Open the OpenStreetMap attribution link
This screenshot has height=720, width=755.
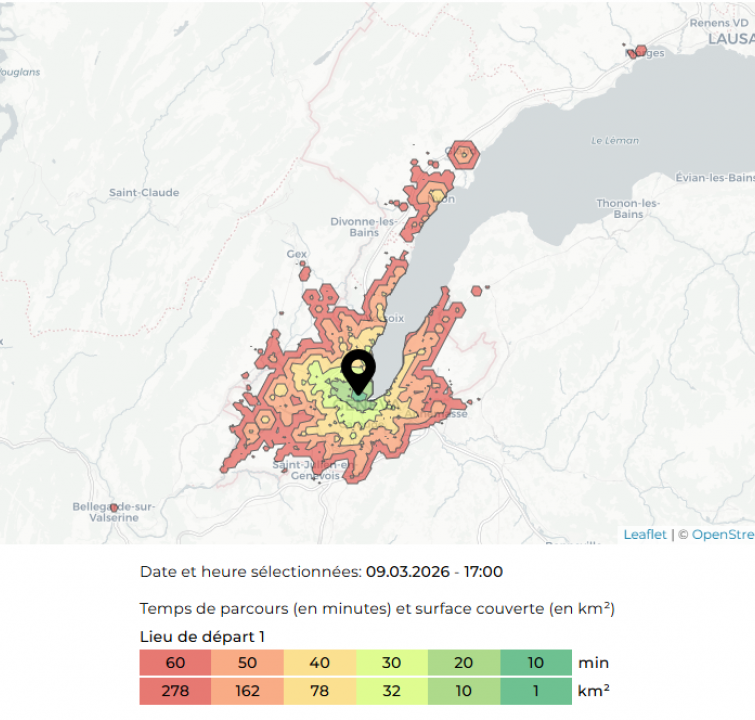coord(722,534)
